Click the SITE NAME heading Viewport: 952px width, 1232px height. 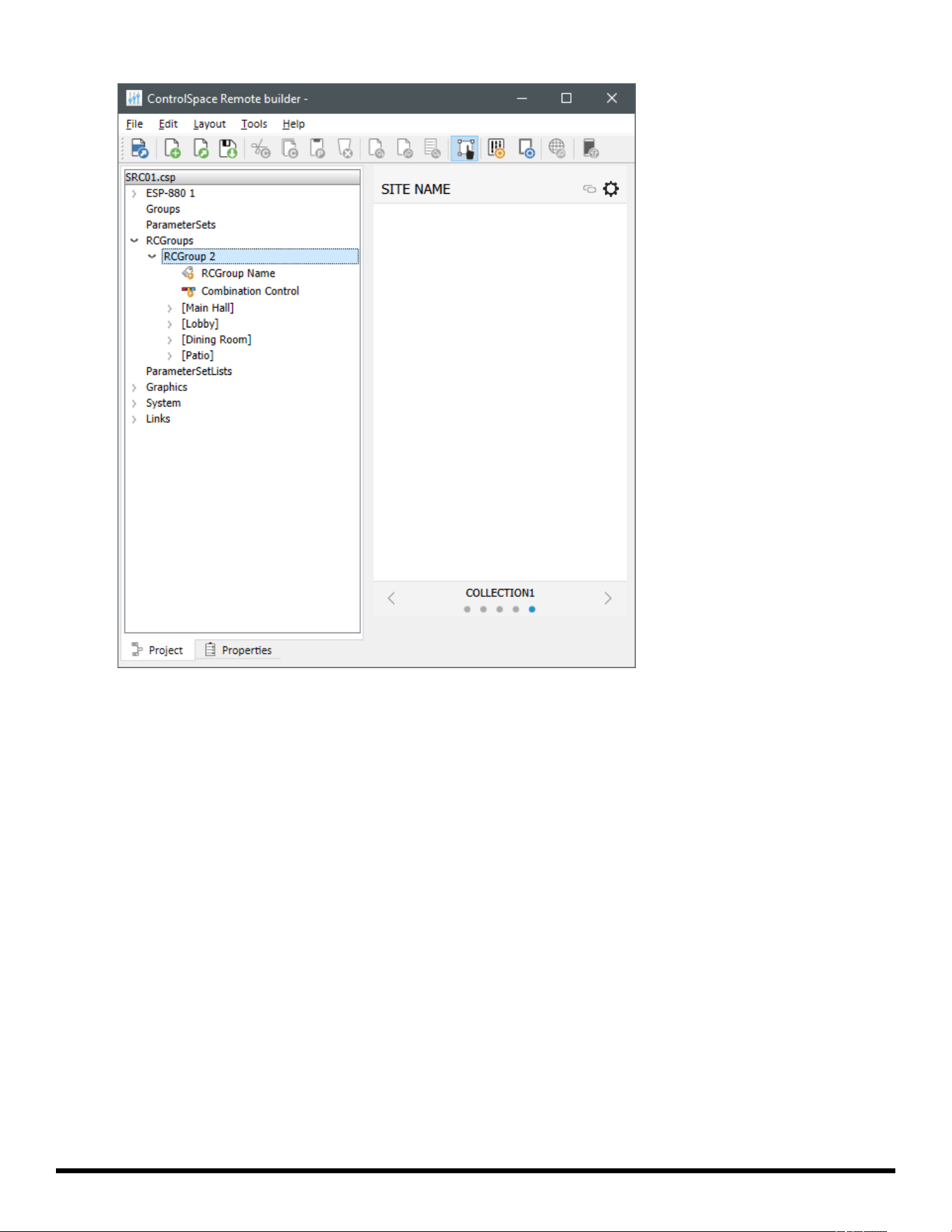point(415,190)
